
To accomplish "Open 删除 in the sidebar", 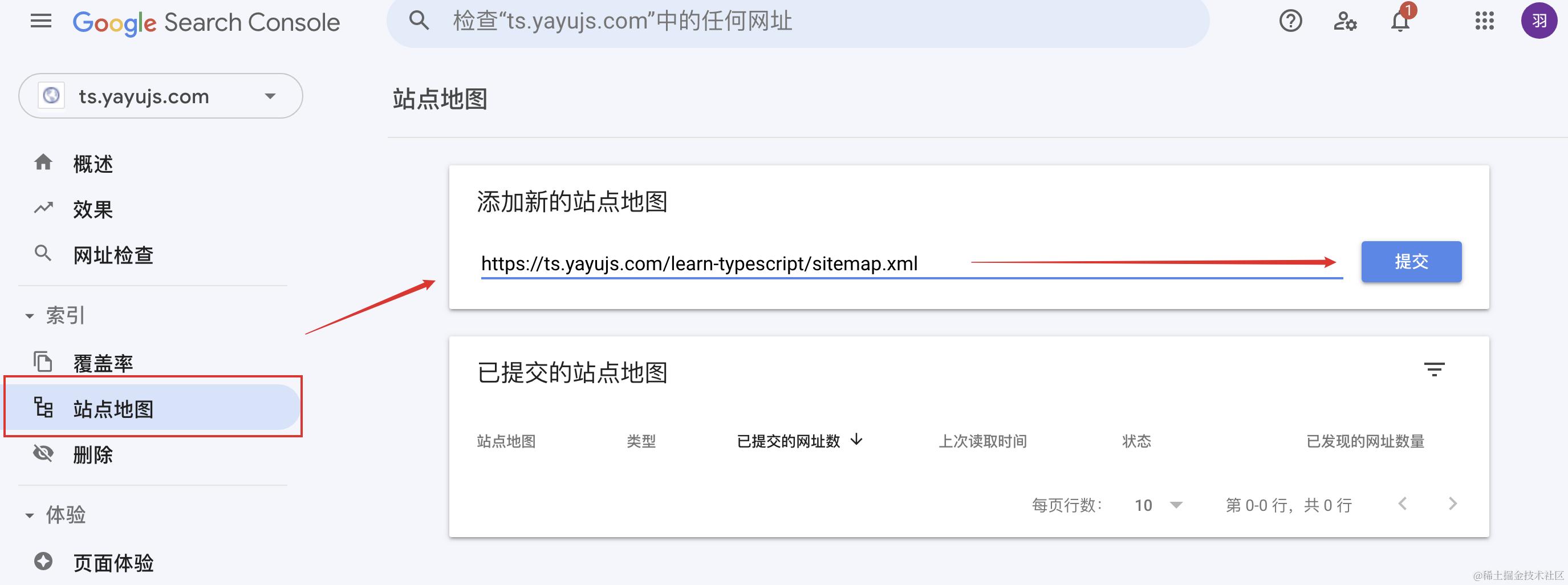I will (93, 455).
